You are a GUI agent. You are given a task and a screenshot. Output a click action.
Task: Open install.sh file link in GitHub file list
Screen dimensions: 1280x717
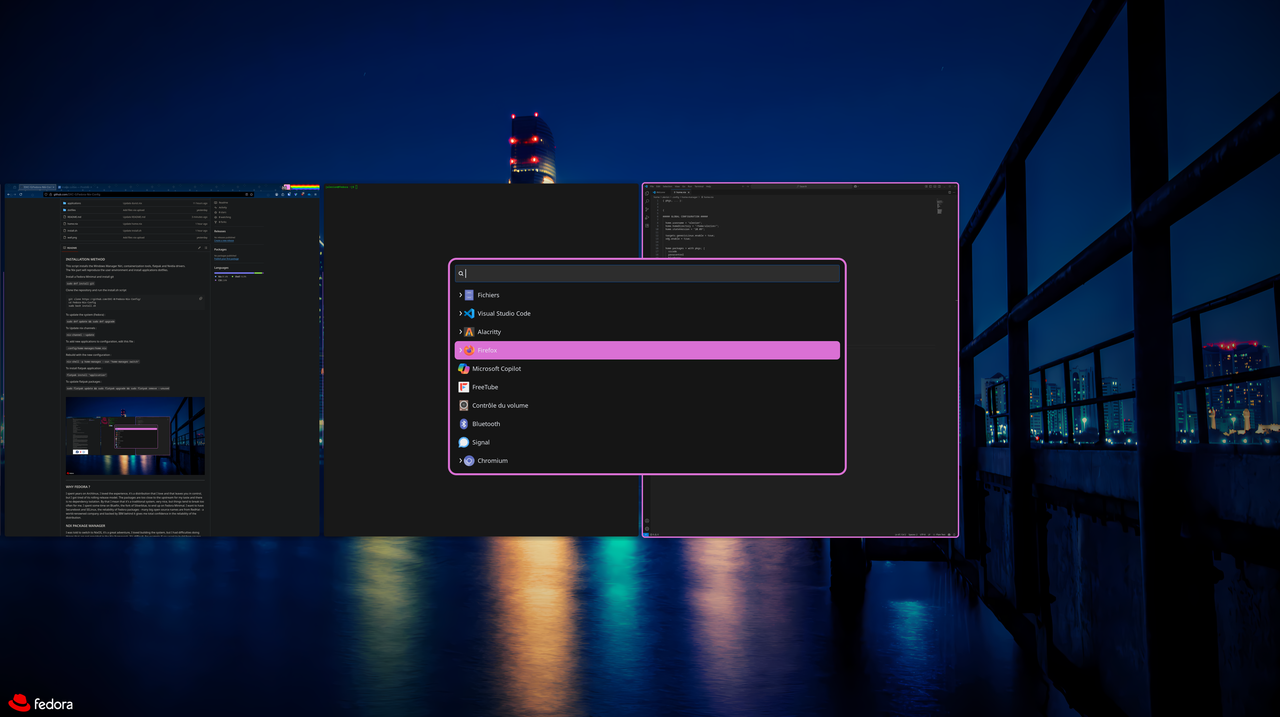(x=72, y=230)
